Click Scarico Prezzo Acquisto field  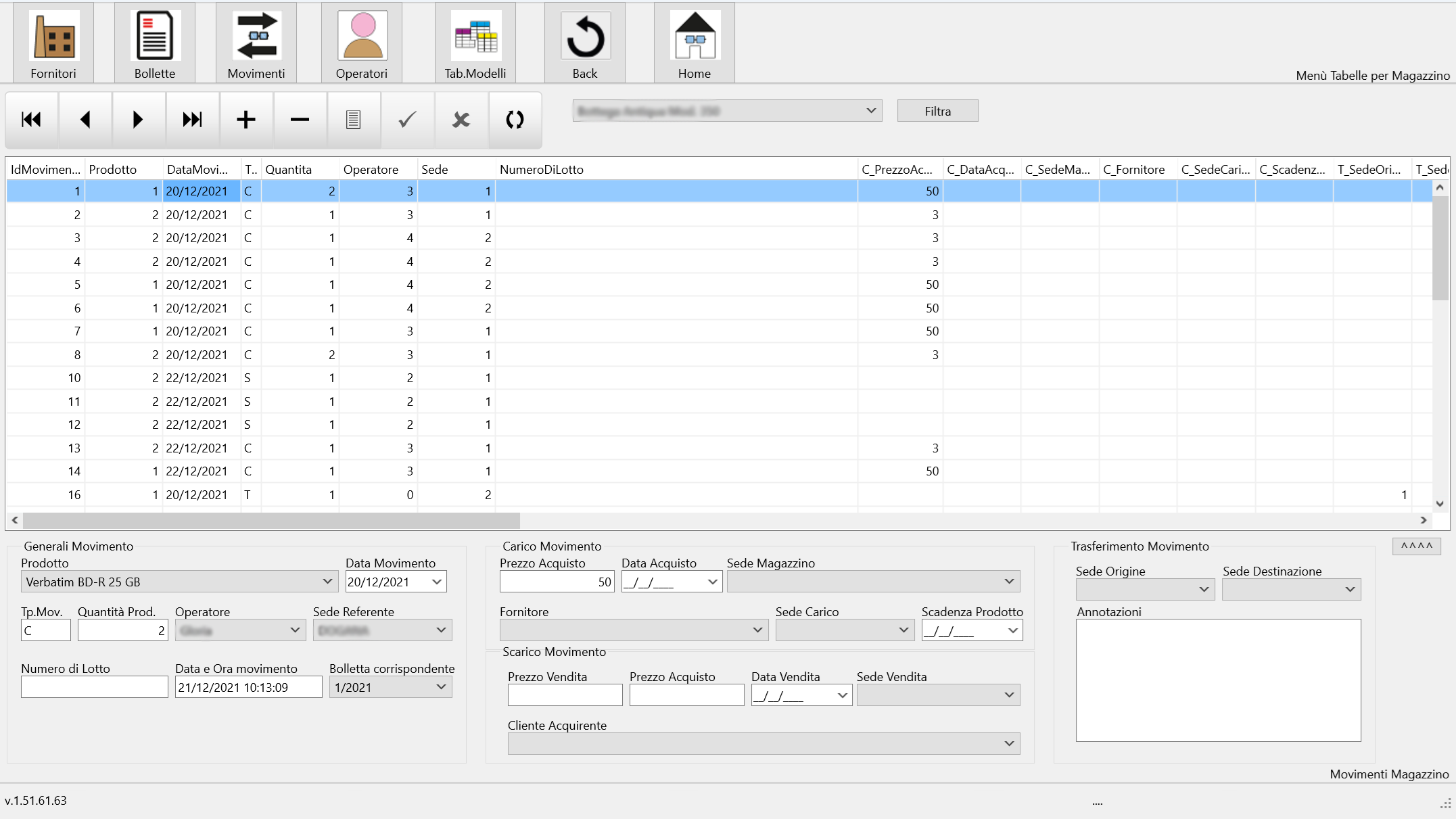coord(687,695)
